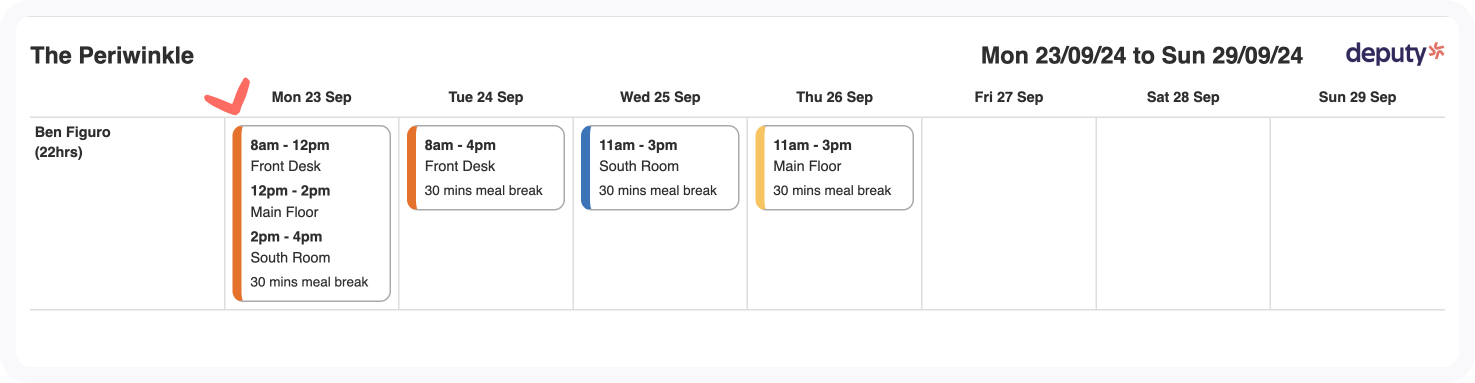Click Thursday's yellow shift color bar
This screenshot has width=1475, height=383.
point(760,168)
